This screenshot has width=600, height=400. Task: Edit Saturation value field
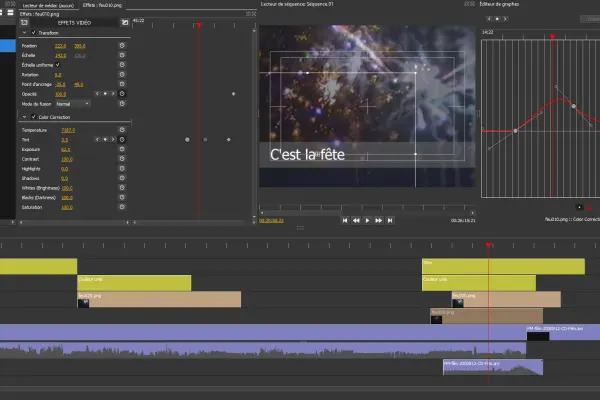[67, 207]
